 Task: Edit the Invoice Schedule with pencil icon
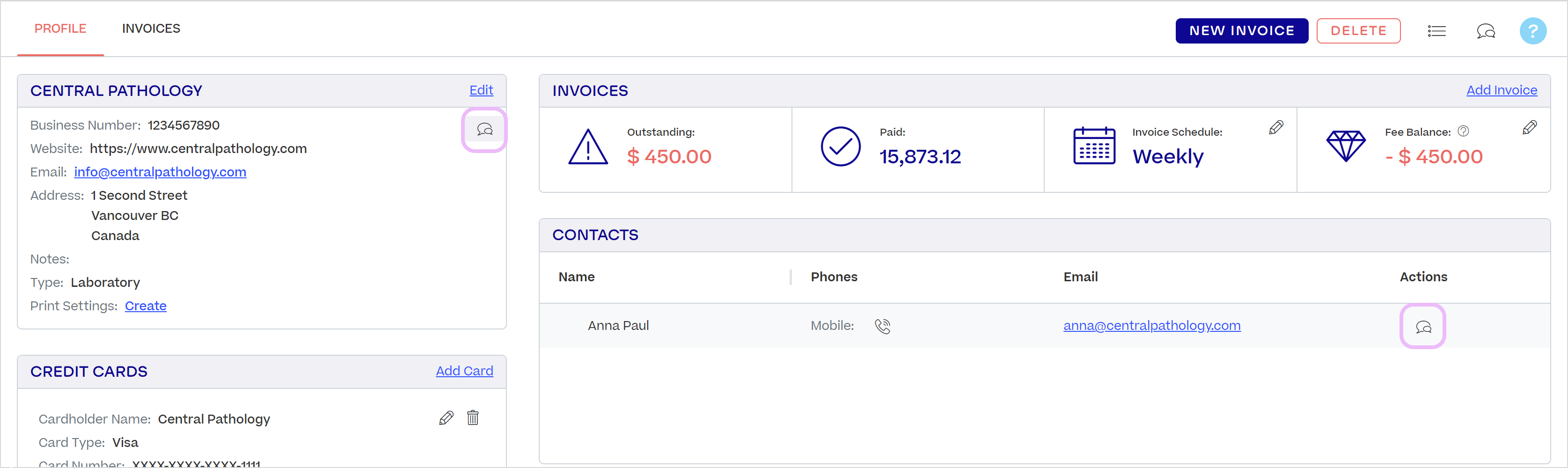tap(1276, 127)
